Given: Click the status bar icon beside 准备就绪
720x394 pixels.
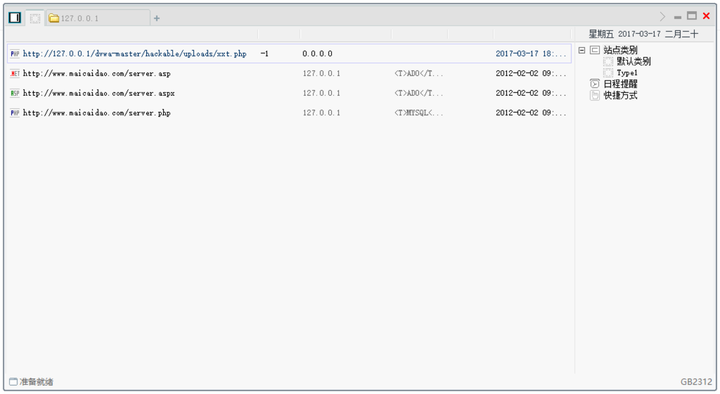Looking at the screenshot, I should 13,382.
